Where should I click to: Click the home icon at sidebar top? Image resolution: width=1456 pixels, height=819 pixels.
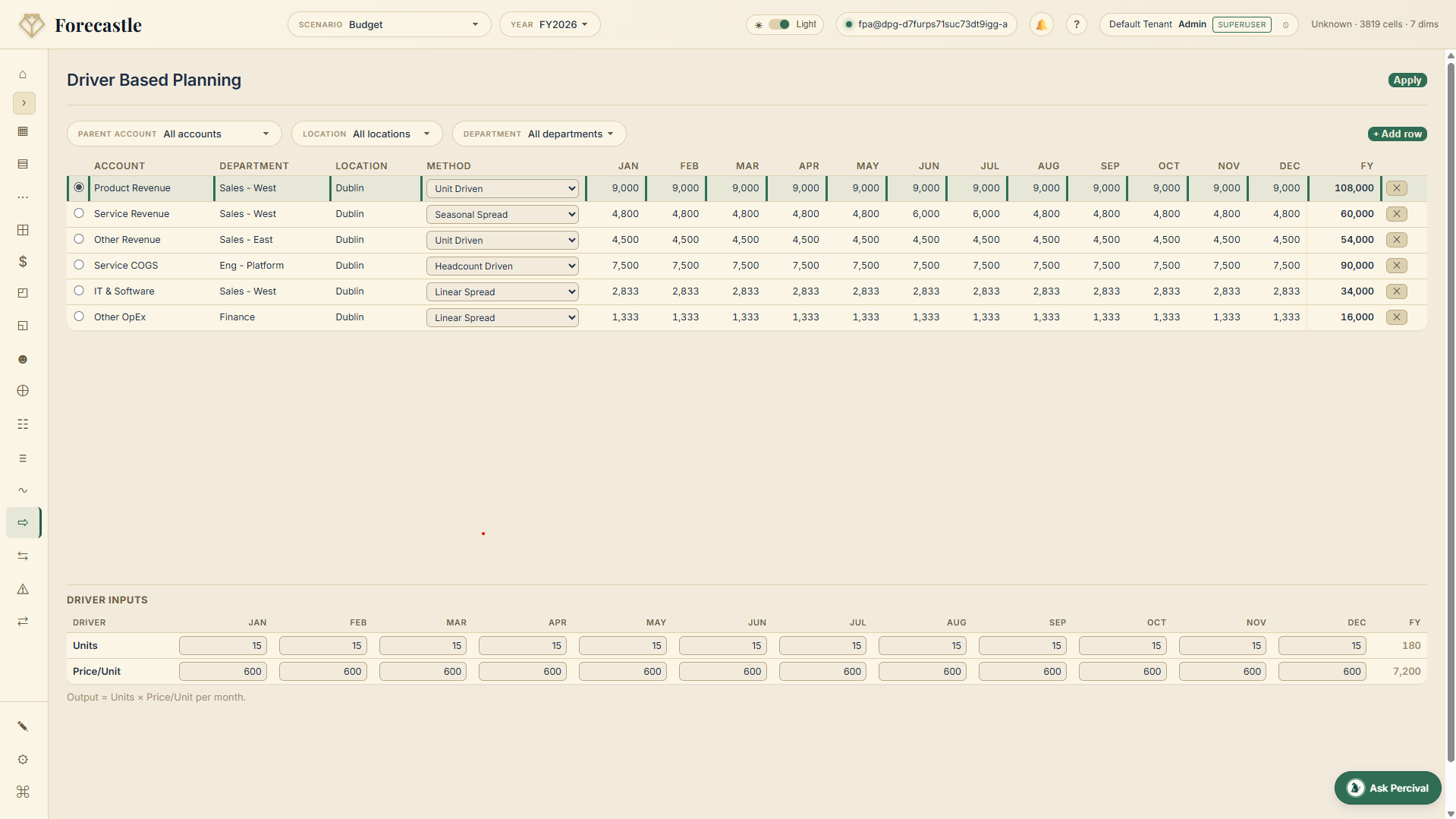click(x=23, y=74)
